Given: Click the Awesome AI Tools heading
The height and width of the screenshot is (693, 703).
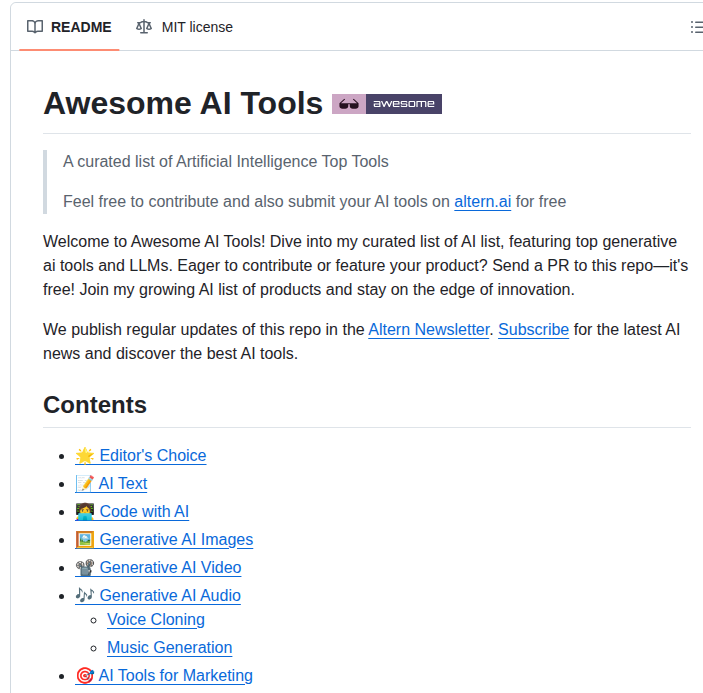Looking at the screenshot, I should [183, 104].
